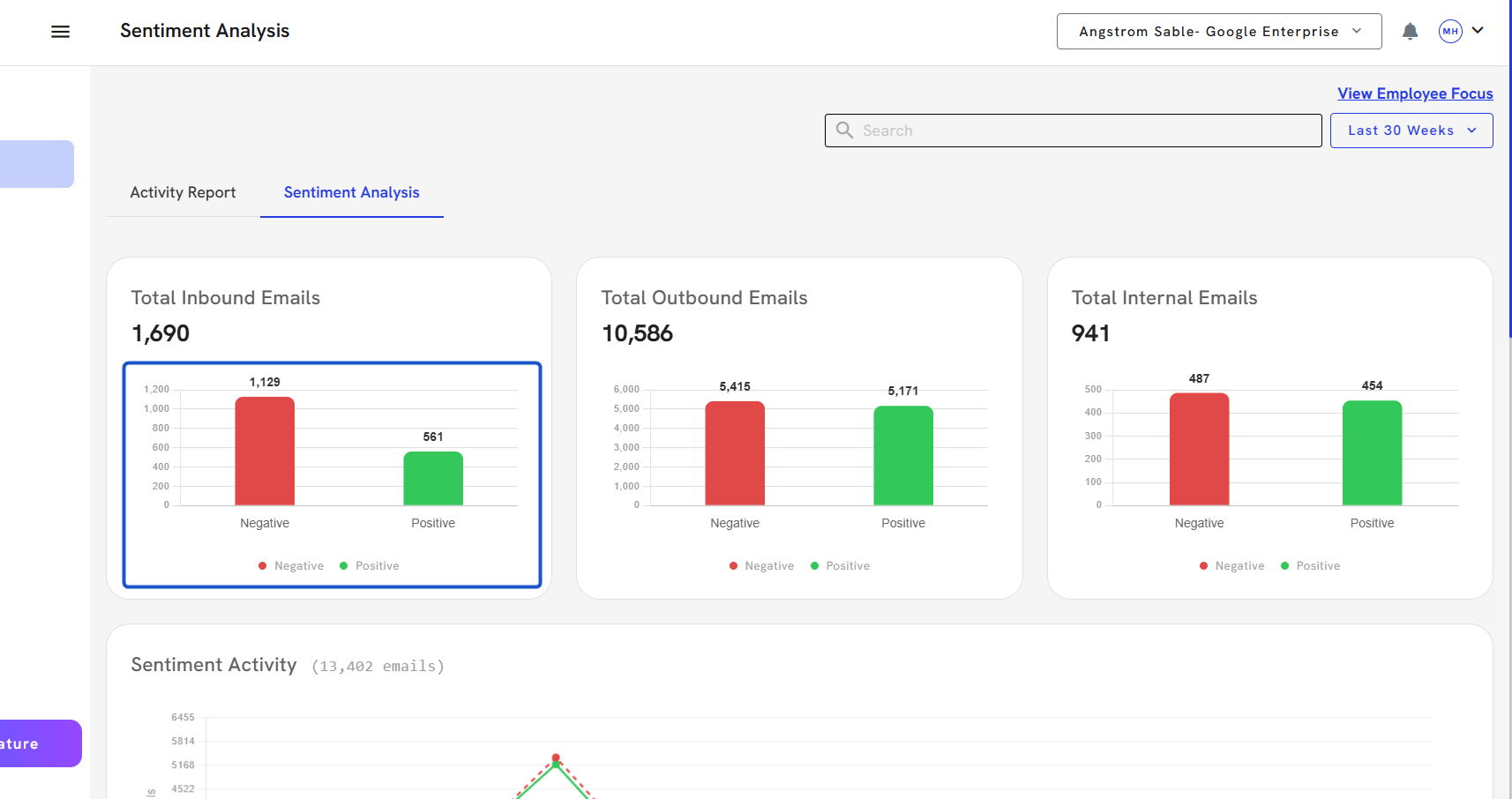The image size is (1512, 799).
Task: Click the notifications bell icon
Action: [1410, 32]
